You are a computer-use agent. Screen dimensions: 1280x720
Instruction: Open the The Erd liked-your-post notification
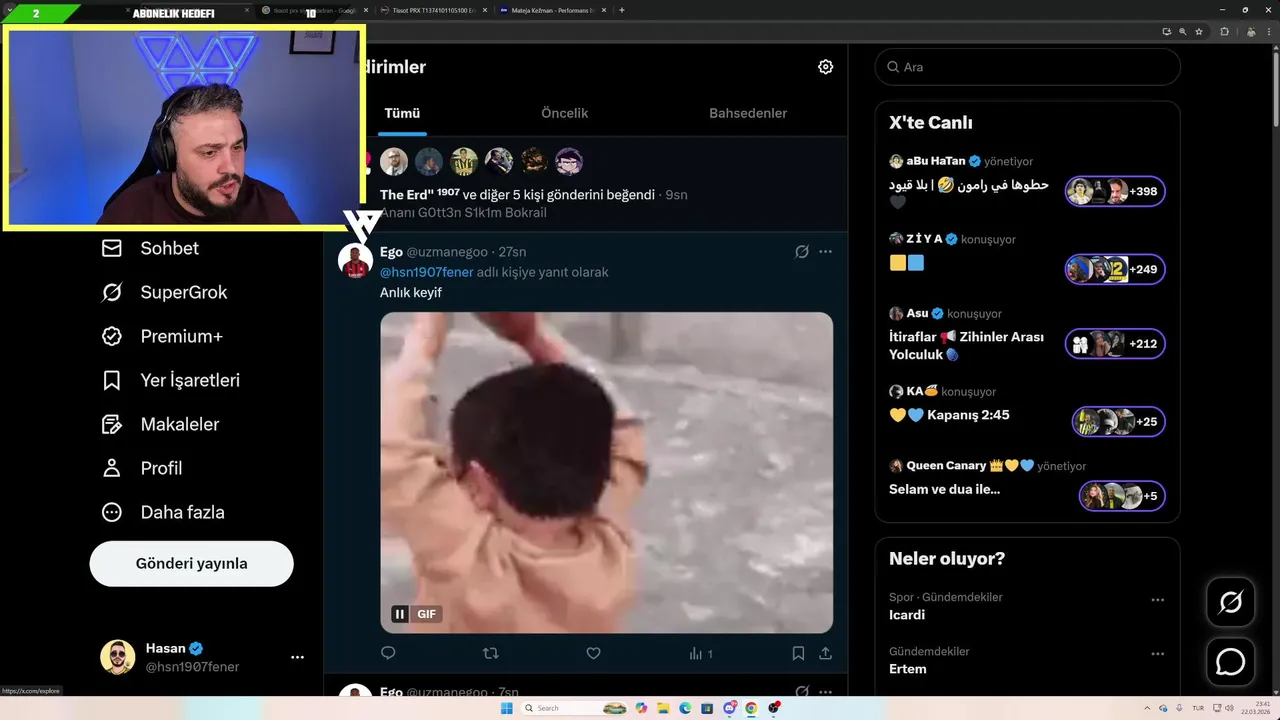[585, 184]
